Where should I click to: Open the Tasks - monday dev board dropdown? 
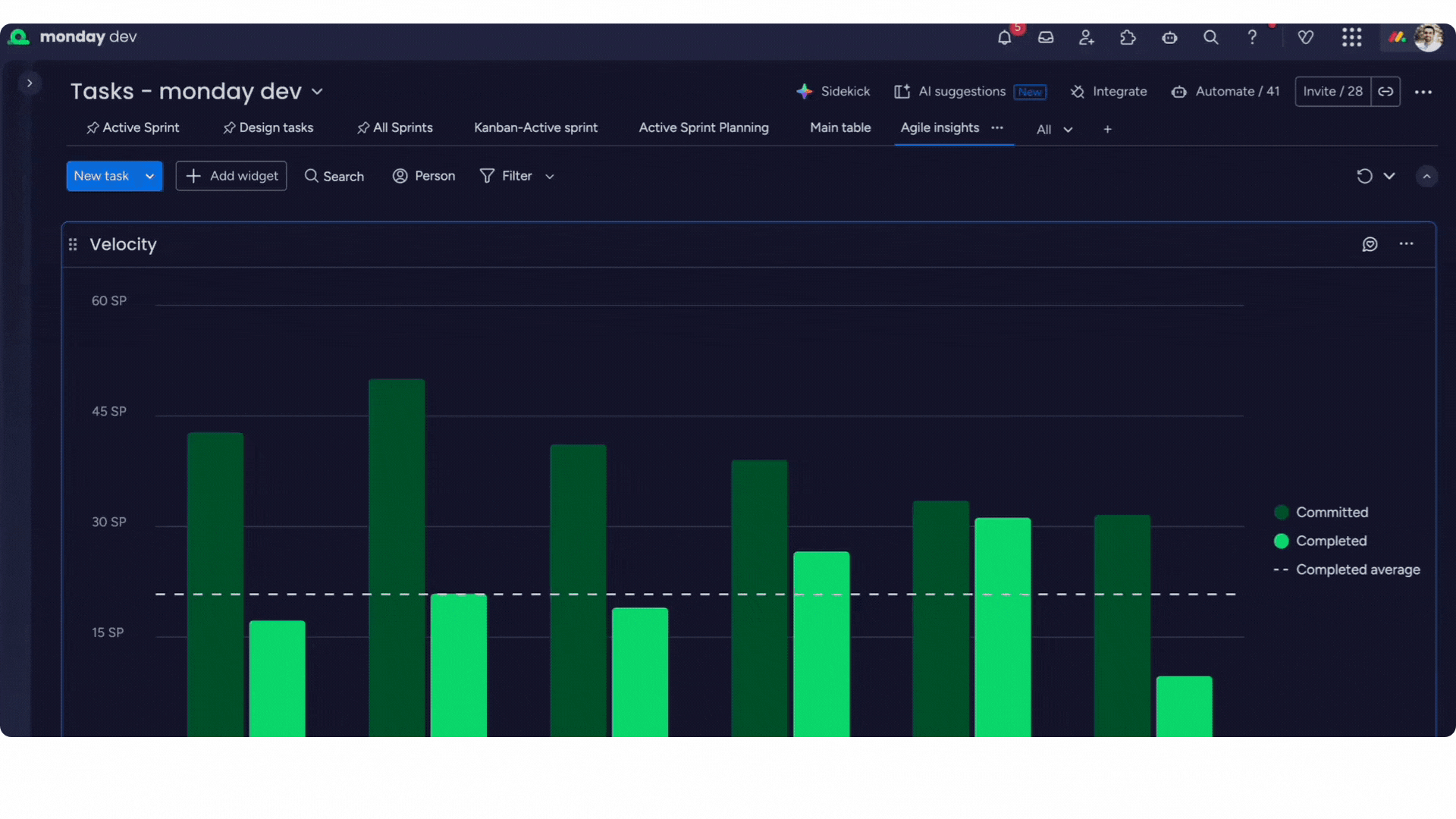(x=317, y=92)
